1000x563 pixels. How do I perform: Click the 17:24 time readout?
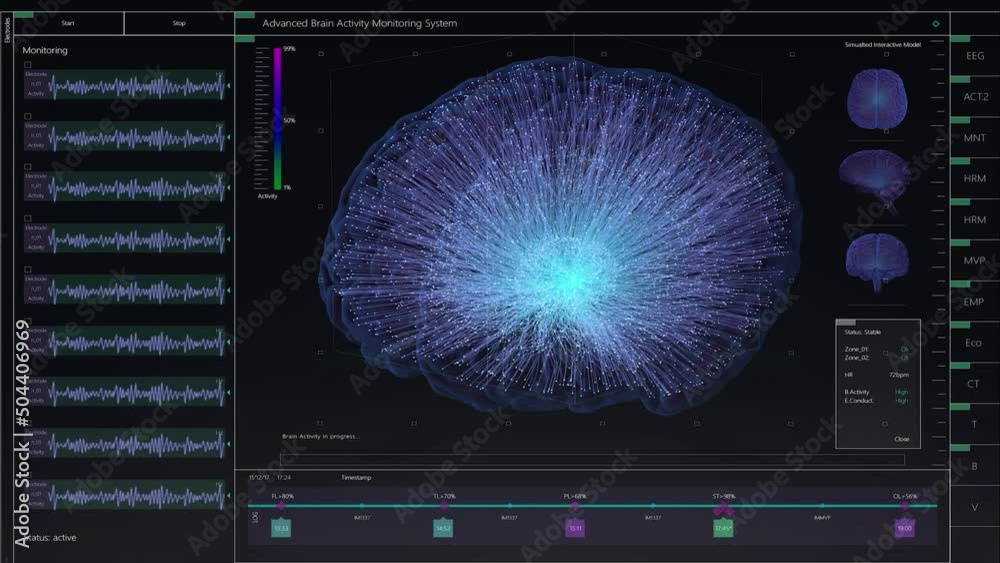pos(284,478)
